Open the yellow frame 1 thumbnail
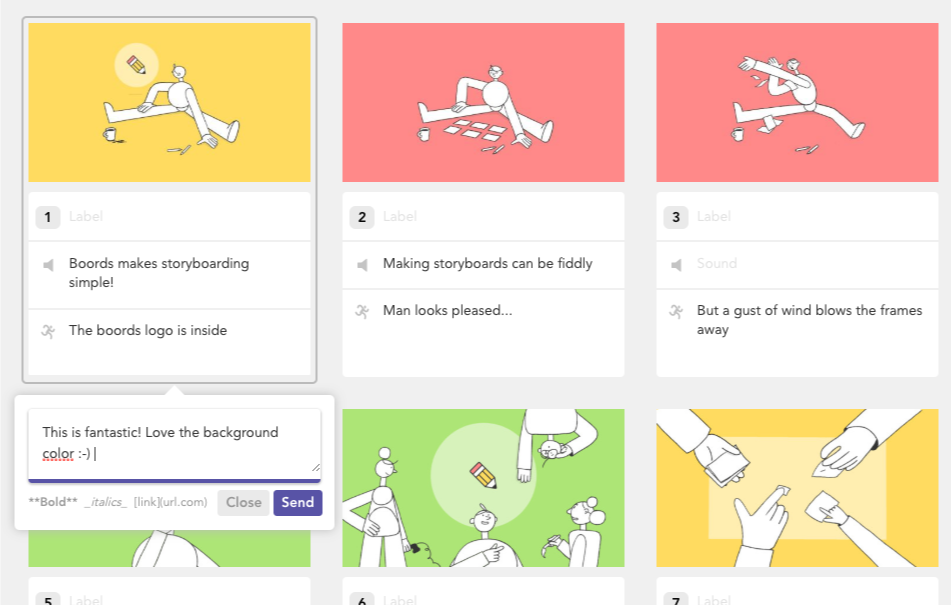Image resolution: width=951 pixels, height=605 pixels. coord(169,102)
